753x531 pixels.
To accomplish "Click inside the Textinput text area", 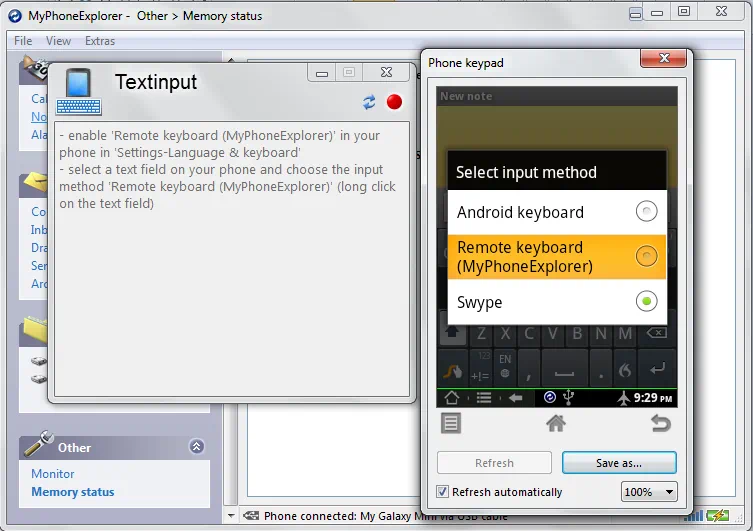I will [x=232, y=259].
